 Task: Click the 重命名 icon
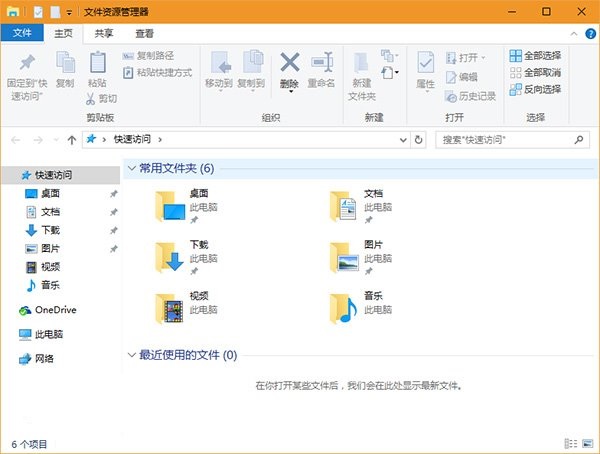pyautogui.click(x=322, y=62)
